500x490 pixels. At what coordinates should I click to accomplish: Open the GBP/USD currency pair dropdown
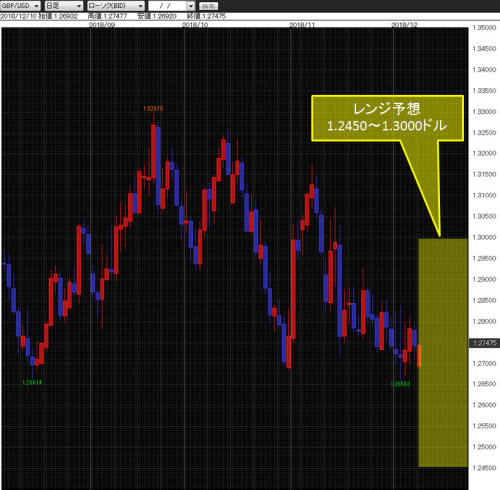pyautogui.click(x=20, y=6)
